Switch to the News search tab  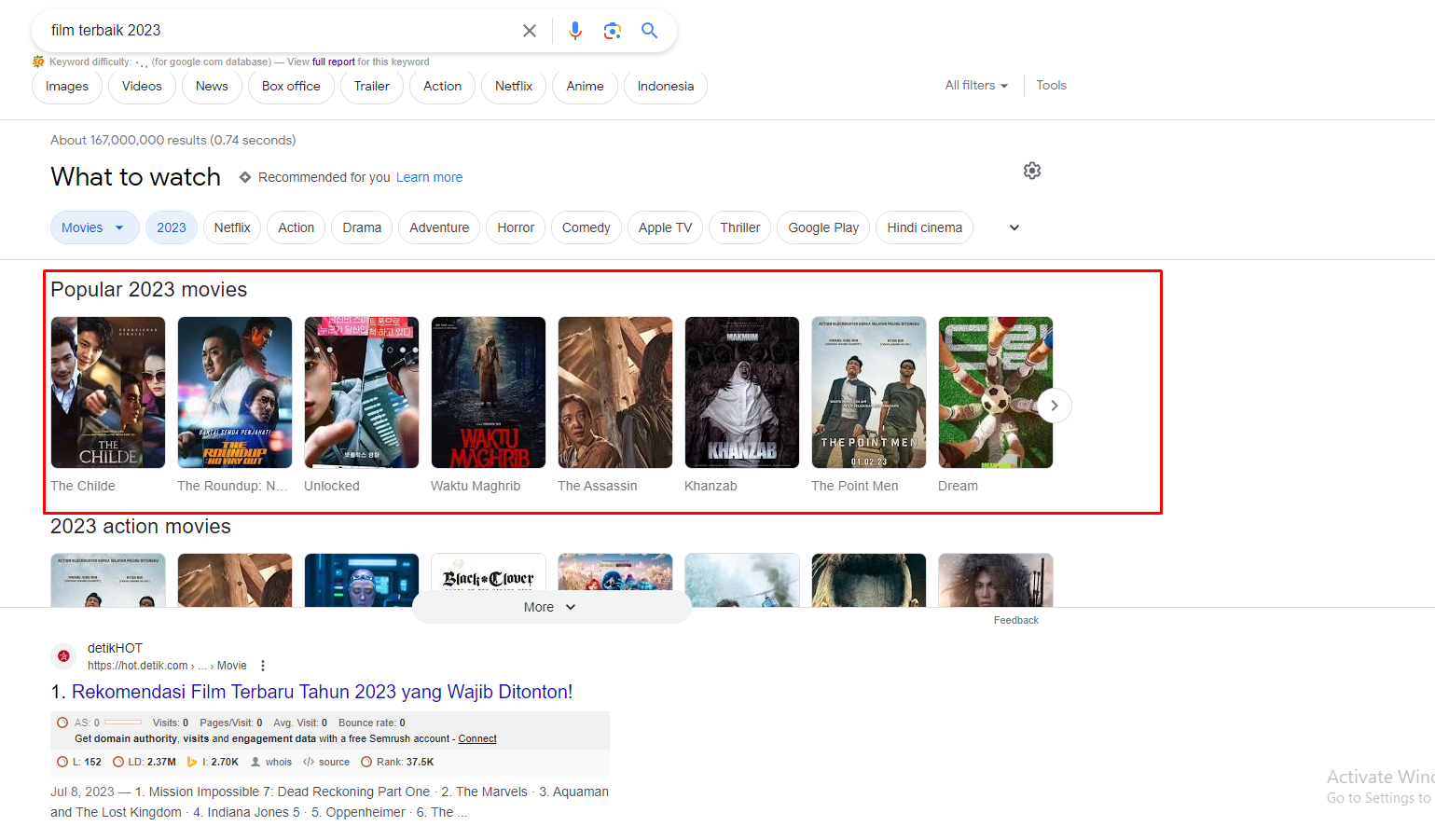[x=212, y=86]
